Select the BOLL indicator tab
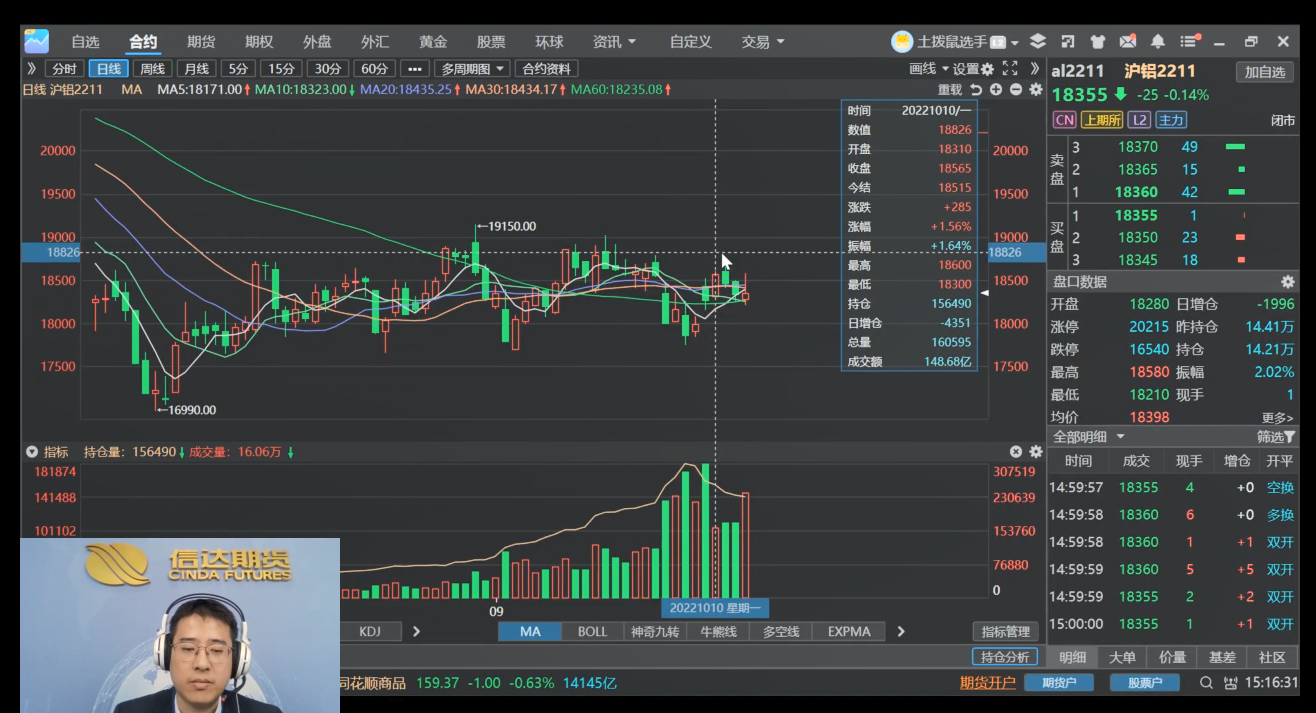The width and height of the screenshot is (1316, 713). [592, 632]
